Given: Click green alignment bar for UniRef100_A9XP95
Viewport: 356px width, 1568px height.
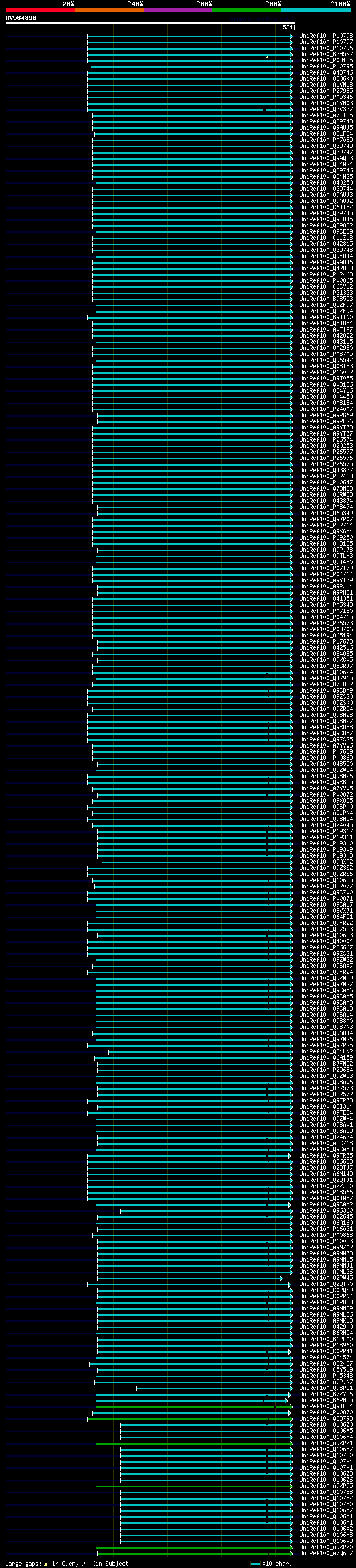Looking at the screenshot, I should point(194,1486).
